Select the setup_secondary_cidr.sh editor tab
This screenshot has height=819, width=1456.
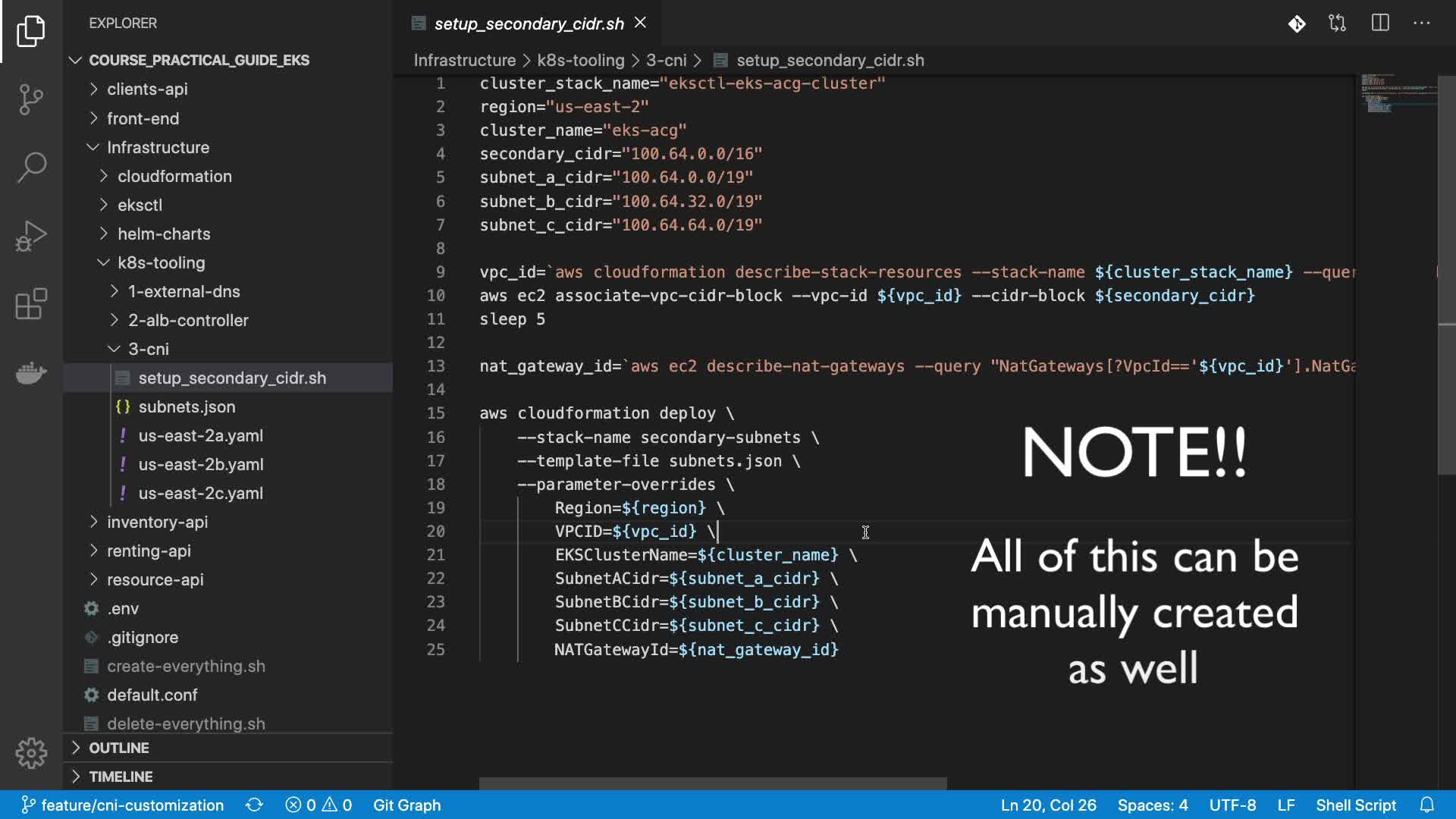click(529, 24)
